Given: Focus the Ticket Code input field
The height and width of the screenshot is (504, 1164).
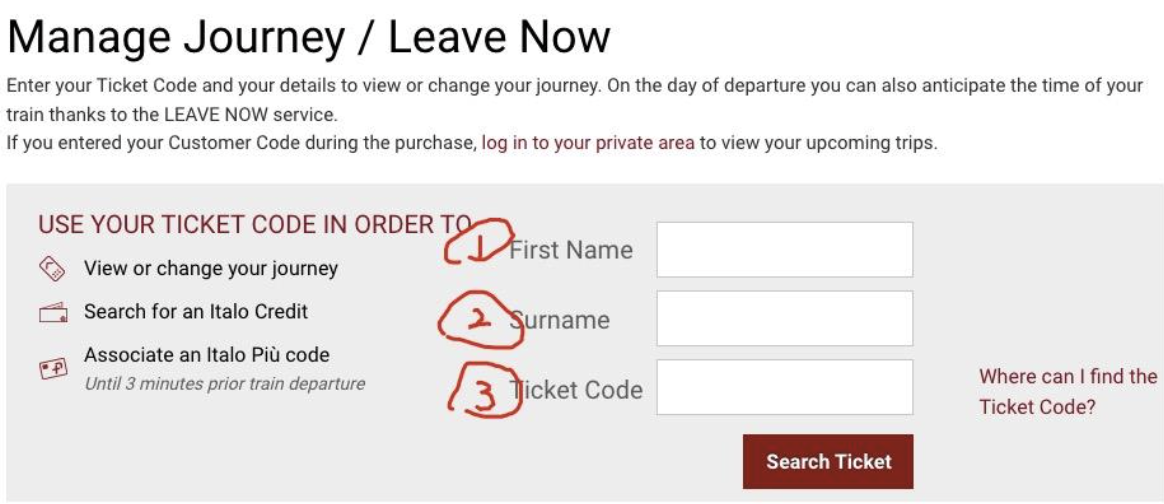Looking at the screenshot, I should pos(785,387).
